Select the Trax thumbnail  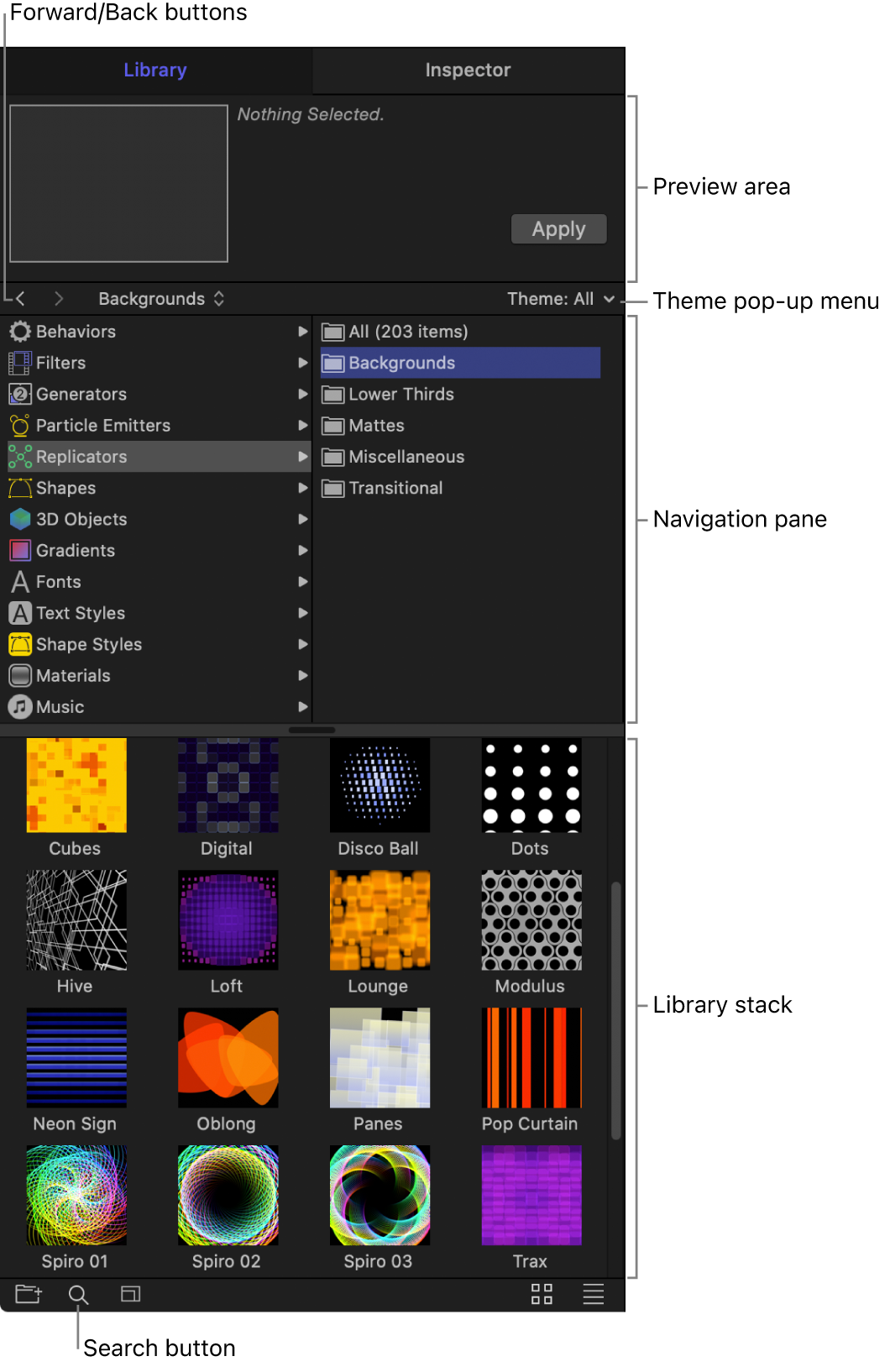[x=531, y=1196]
